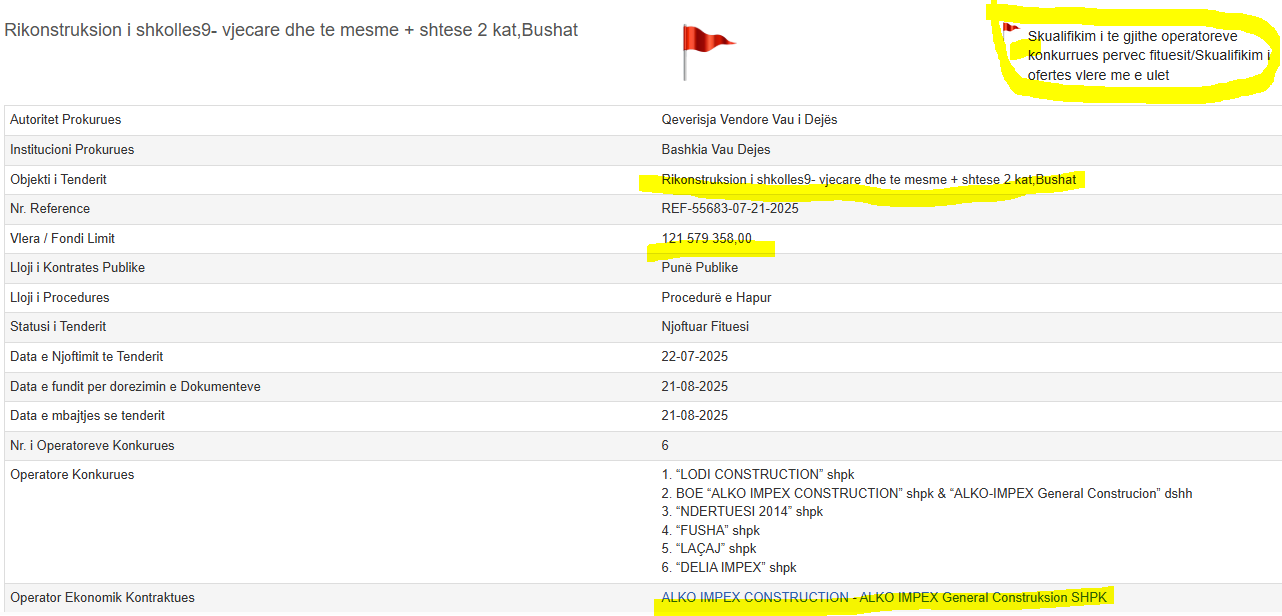
Task: Click the Operator Ekonomik Kontraktues row label
Action: click(102, 598)
